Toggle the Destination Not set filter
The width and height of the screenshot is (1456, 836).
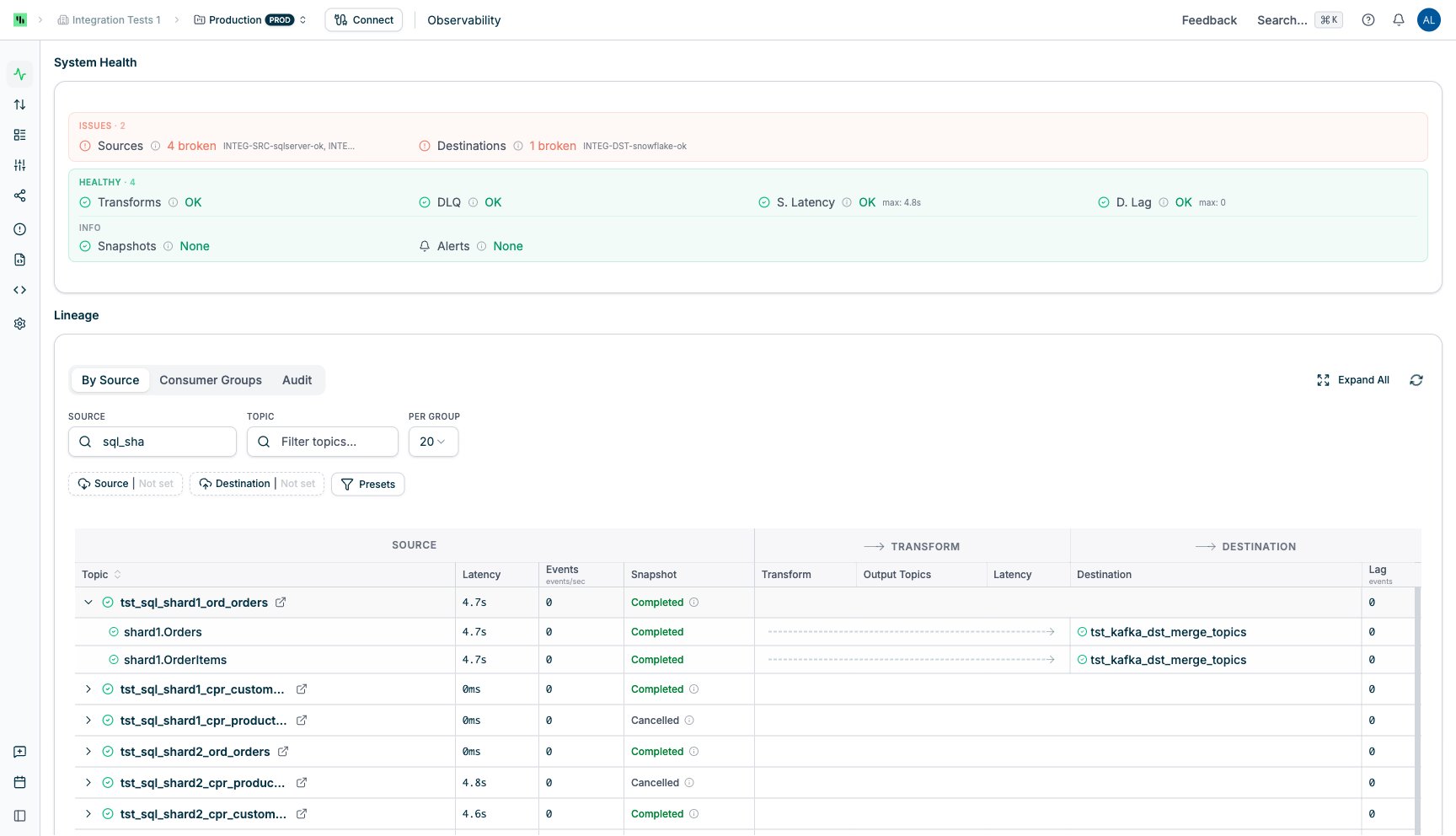(x=257, y=484)
